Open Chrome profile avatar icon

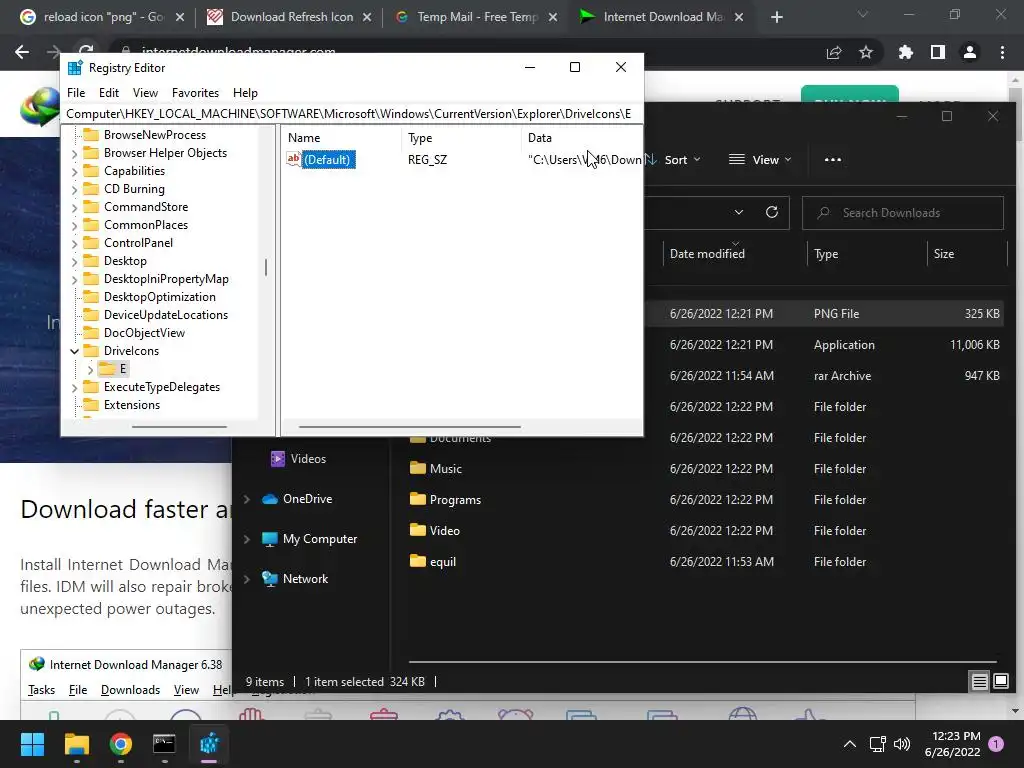tap(970, 52)
